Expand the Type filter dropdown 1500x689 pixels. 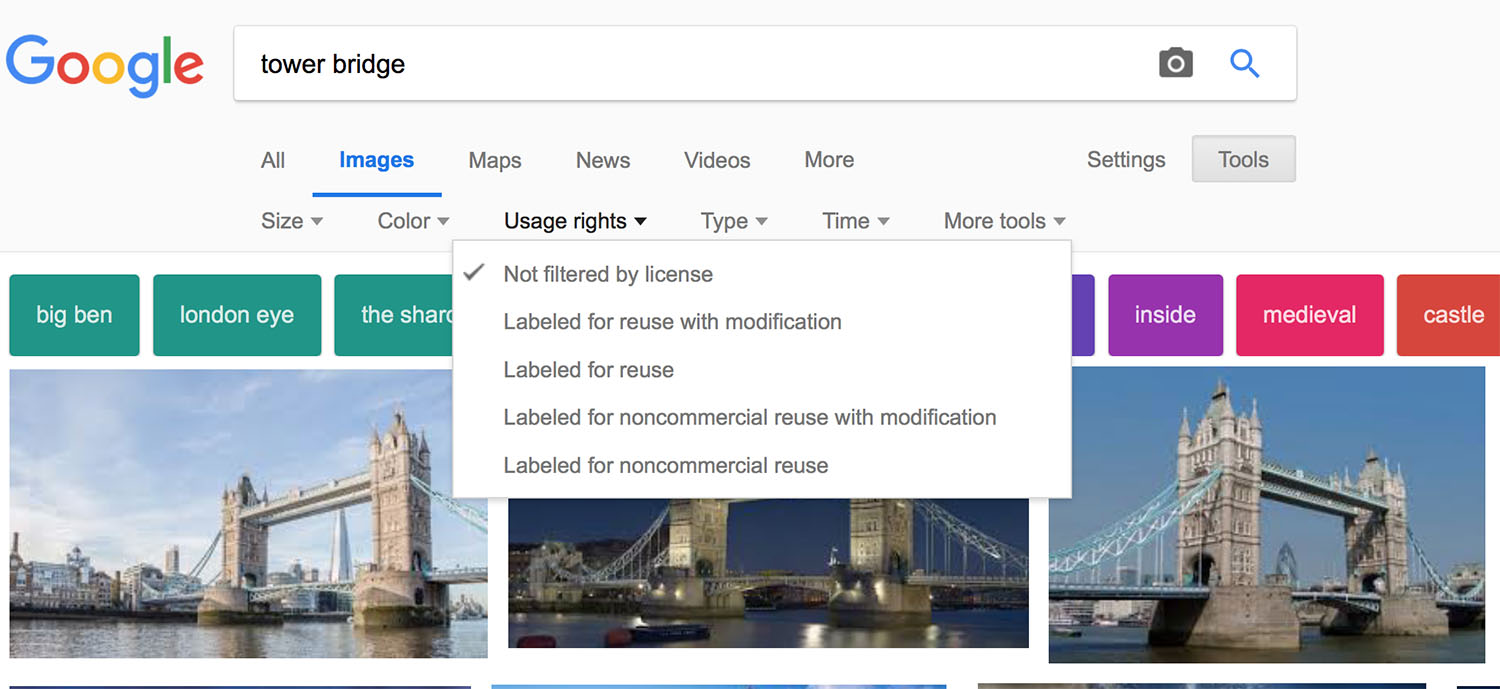(x=734, y=221)
